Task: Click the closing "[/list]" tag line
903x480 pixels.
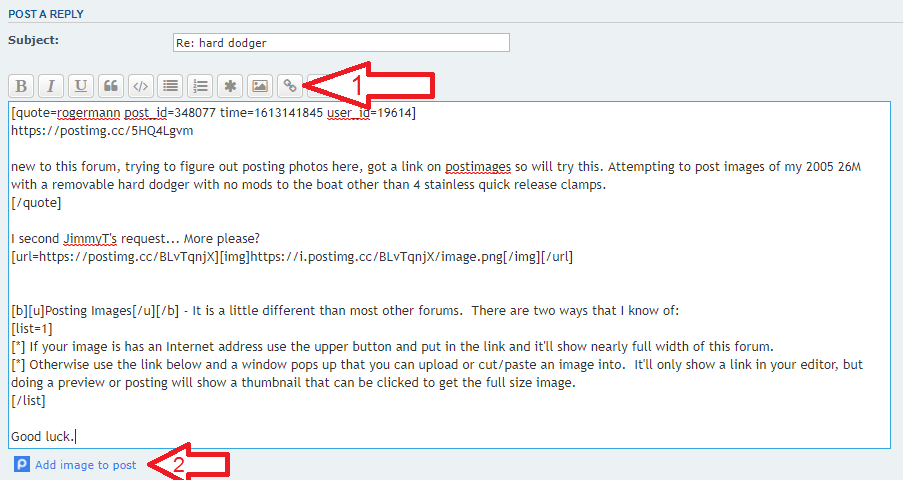Action: [x=28, y=401]
